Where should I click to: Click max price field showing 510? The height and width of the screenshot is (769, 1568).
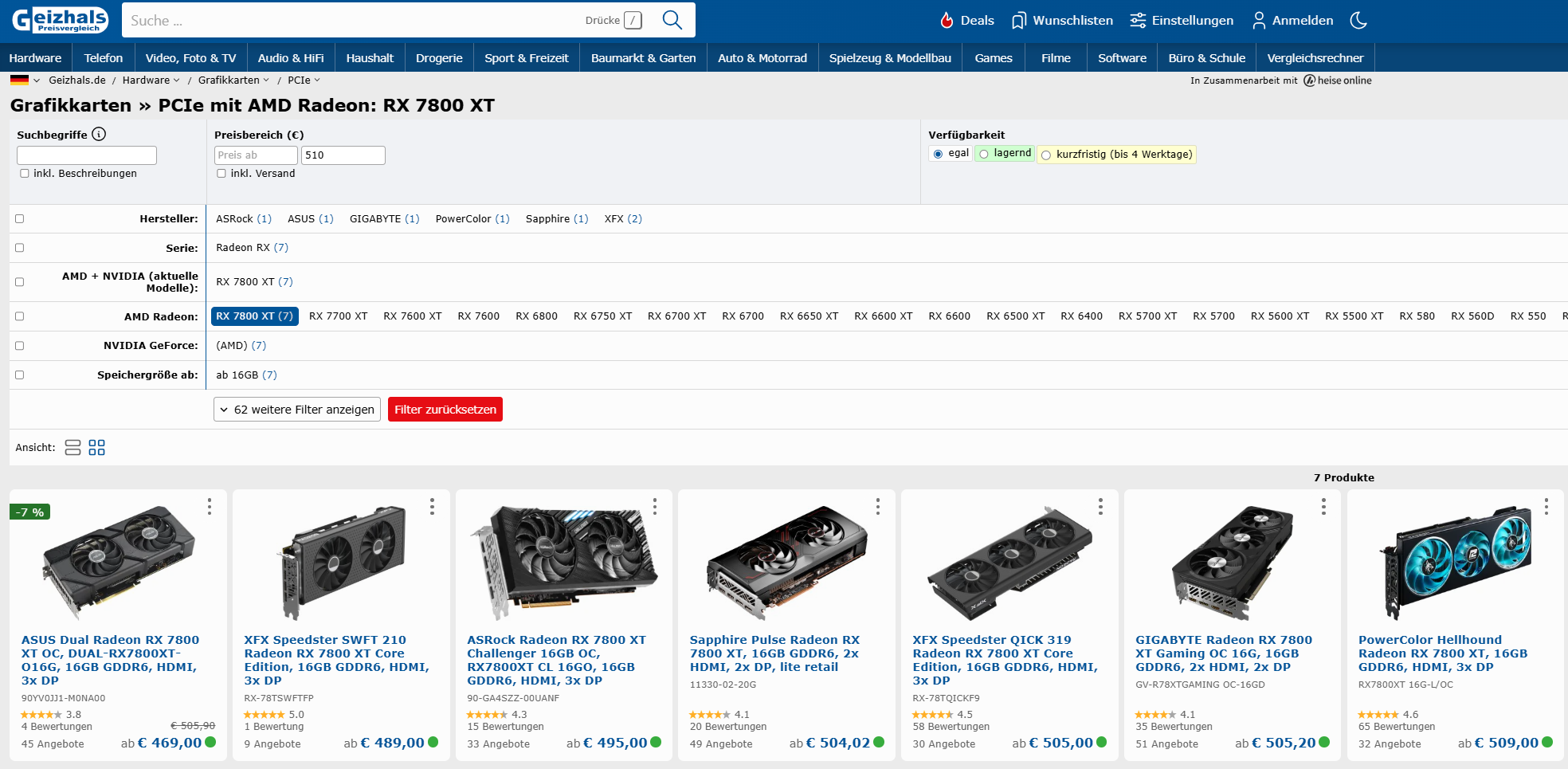343,155
